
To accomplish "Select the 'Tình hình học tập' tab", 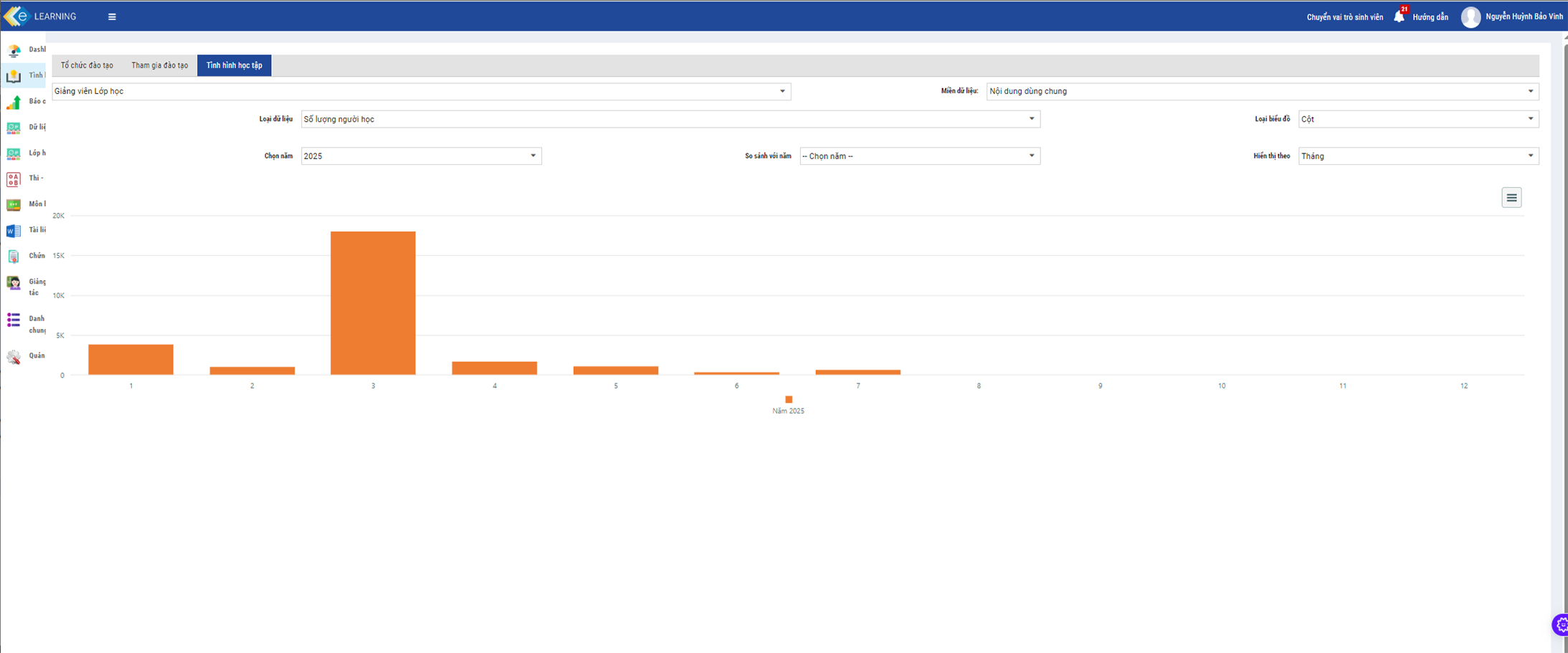I will [x=234, y=65].
